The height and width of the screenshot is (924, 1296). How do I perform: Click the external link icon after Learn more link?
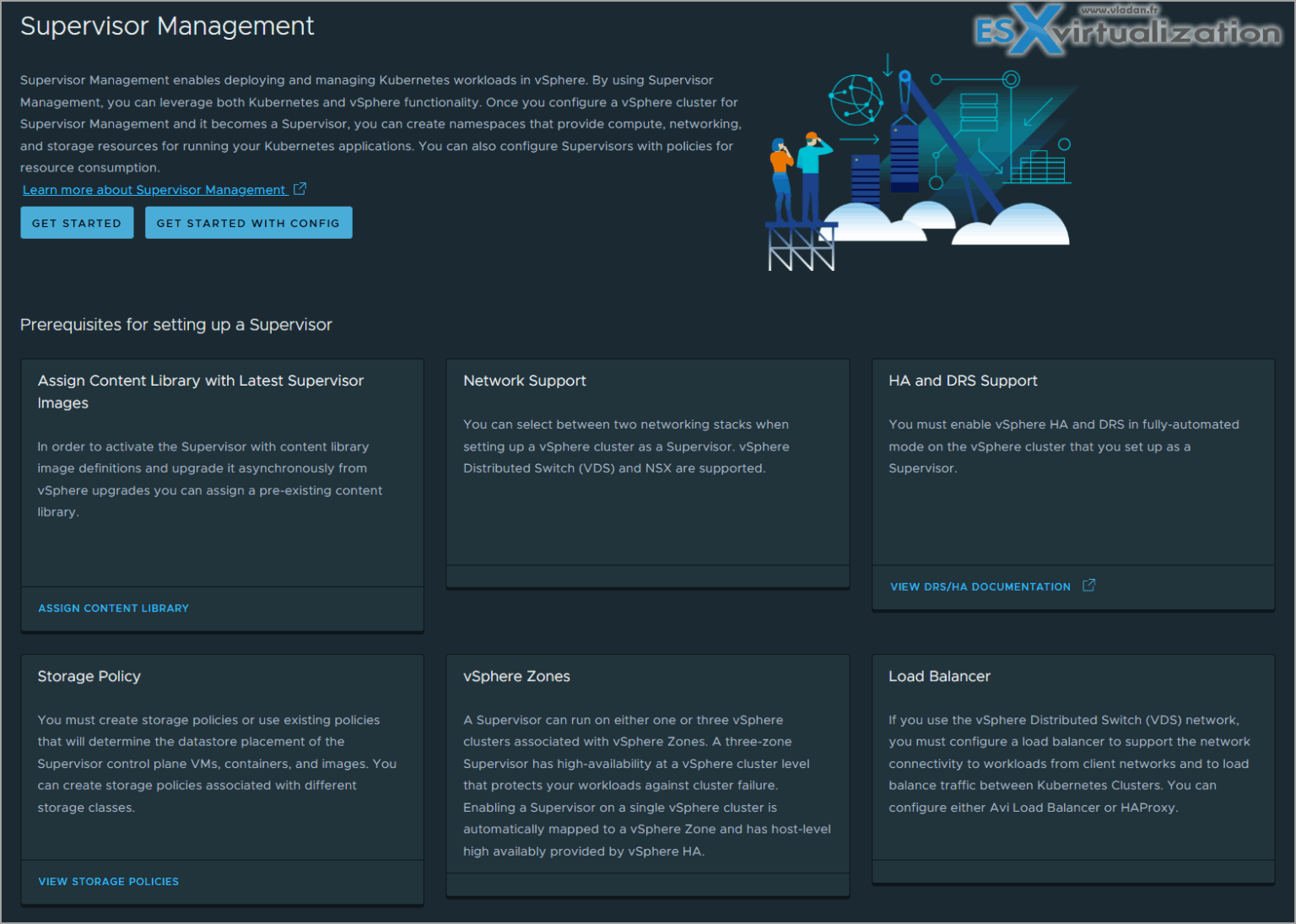point(300,189)
